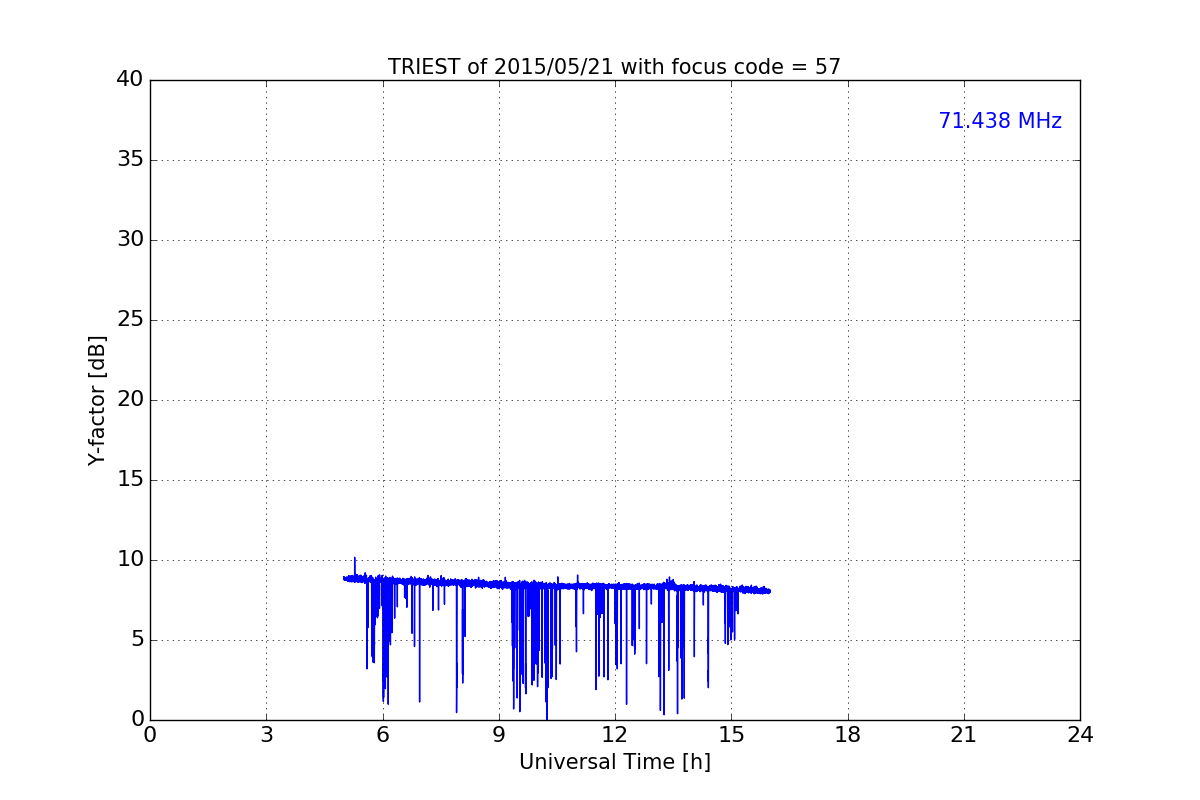Click the 'Y-factor [dB]' axis label

(97, 400)
